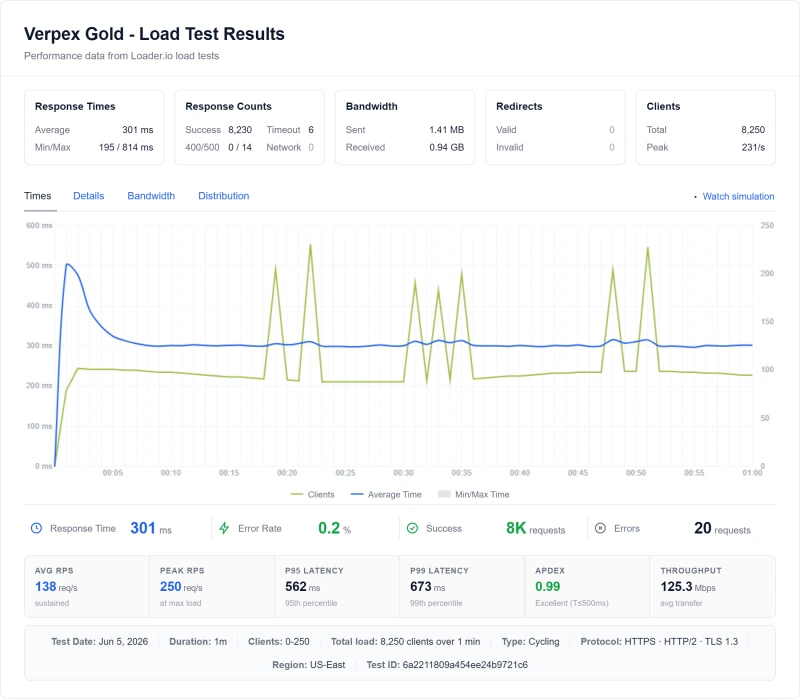The width and height of the screenshot is (800, 699).
Task: Click the Redirects card heading
Action: pos(519,107)
